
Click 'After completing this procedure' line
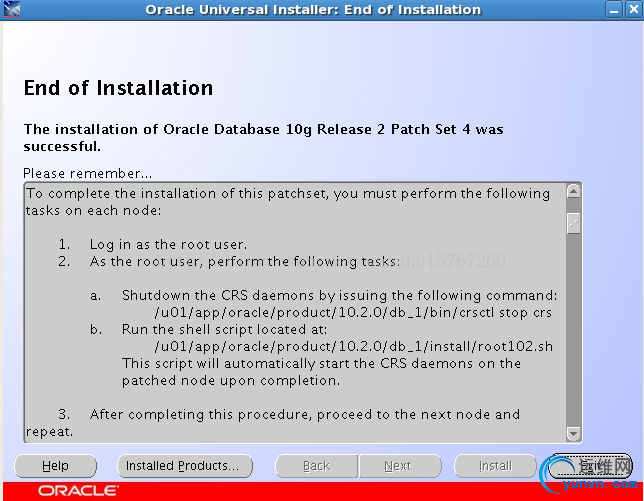[305, 414]
